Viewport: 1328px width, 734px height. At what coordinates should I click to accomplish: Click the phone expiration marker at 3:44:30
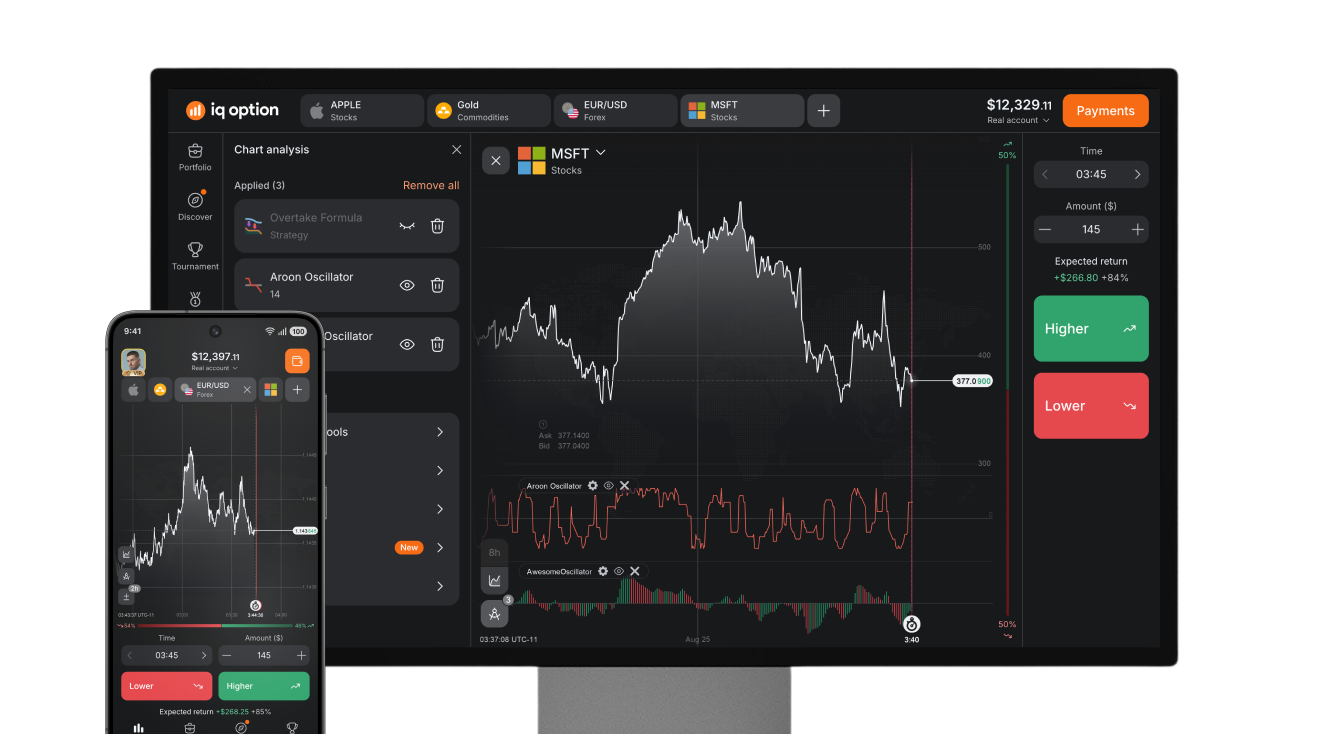click(x=255, y=606)
